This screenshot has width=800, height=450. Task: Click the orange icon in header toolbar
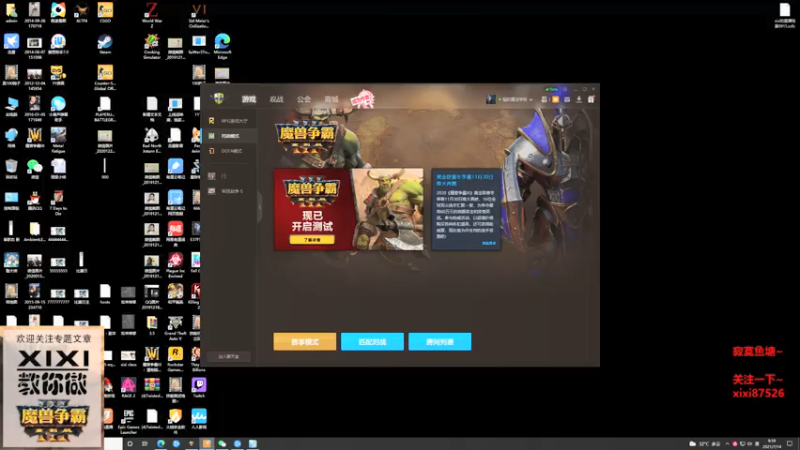(556, 100)
